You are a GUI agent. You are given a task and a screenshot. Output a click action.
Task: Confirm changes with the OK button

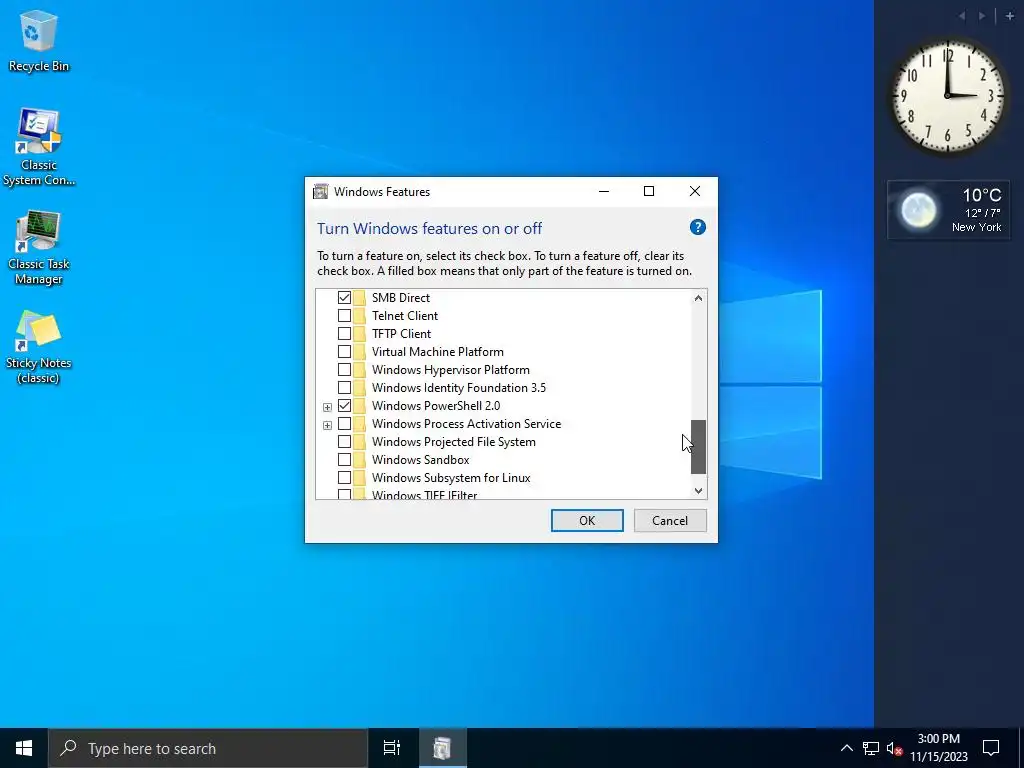coord(587,520)
